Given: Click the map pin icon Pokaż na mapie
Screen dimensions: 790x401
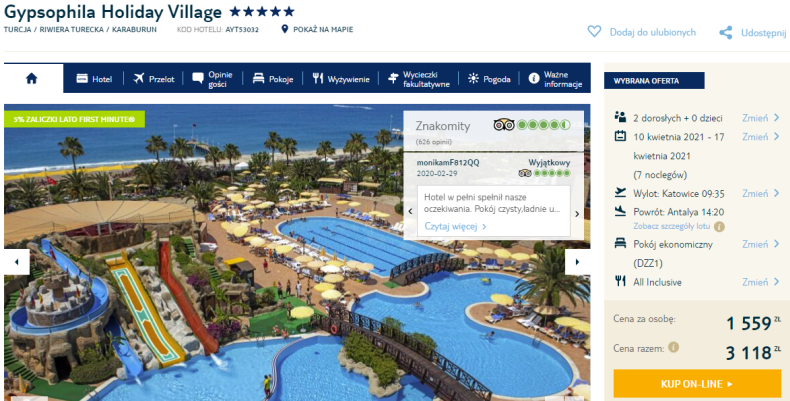Looking at the screenshot, I should click(x=285, y=29).
